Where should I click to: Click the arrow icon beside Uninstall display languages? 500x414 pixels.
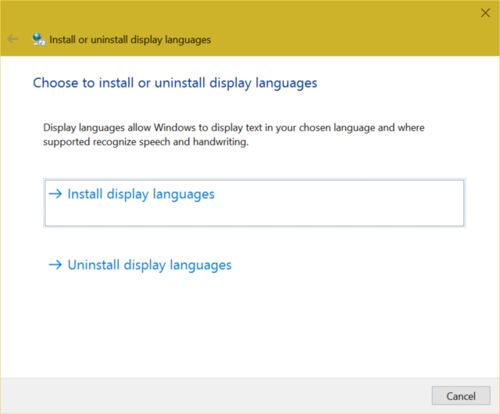pos(55,265)
